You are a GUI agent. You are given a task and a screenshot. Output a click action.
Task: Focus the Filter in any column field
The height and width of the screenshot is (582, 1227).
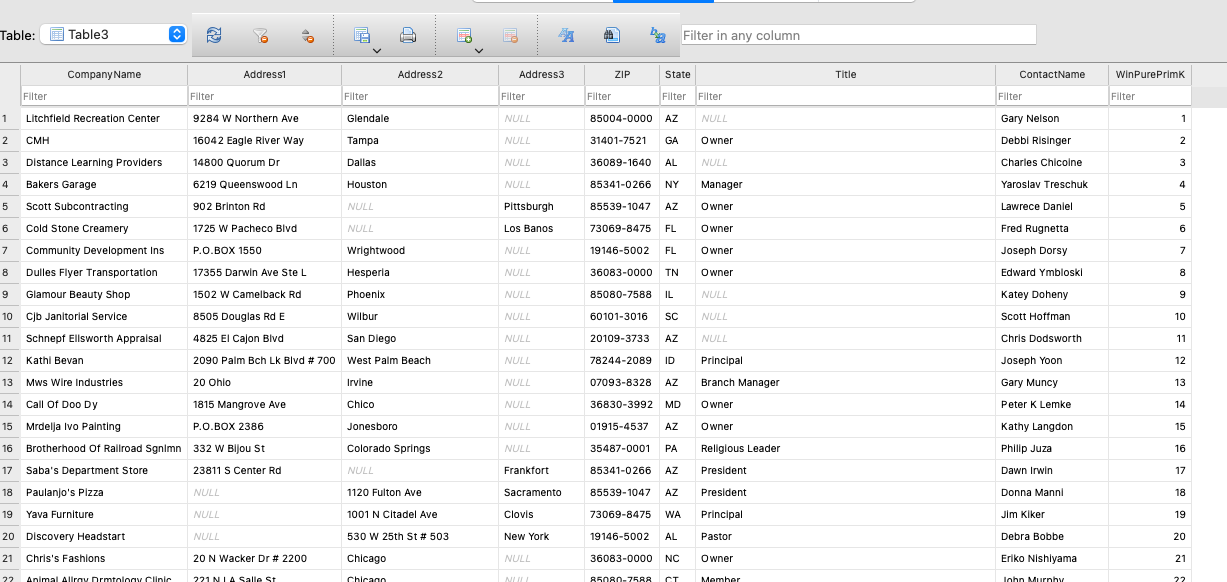pos(858,35)
